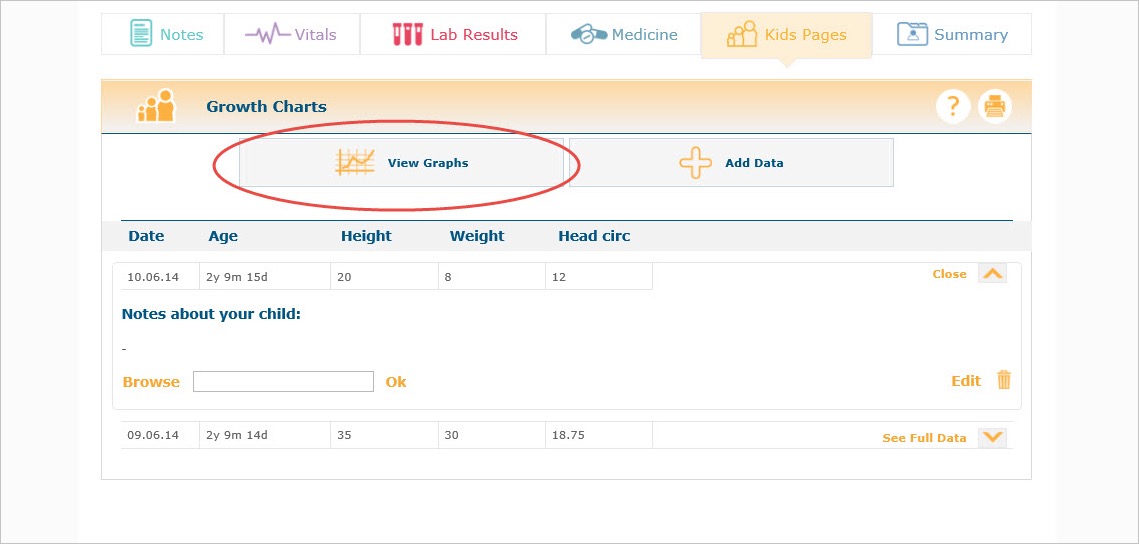Click the question mark help icon
Screen dimensions: 1139x544
(x=953, y=107)
